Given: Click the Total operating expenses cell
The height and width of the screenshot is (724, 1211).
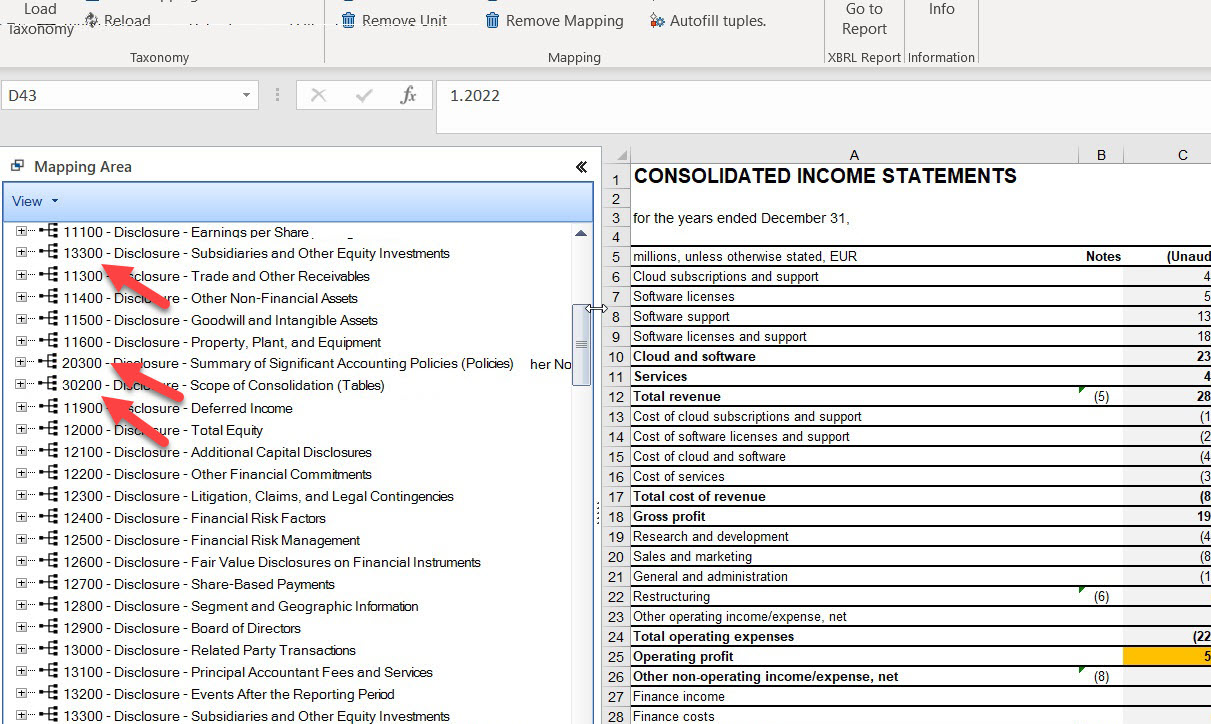Looking at the screenshot, I should (x=854, y=636).
